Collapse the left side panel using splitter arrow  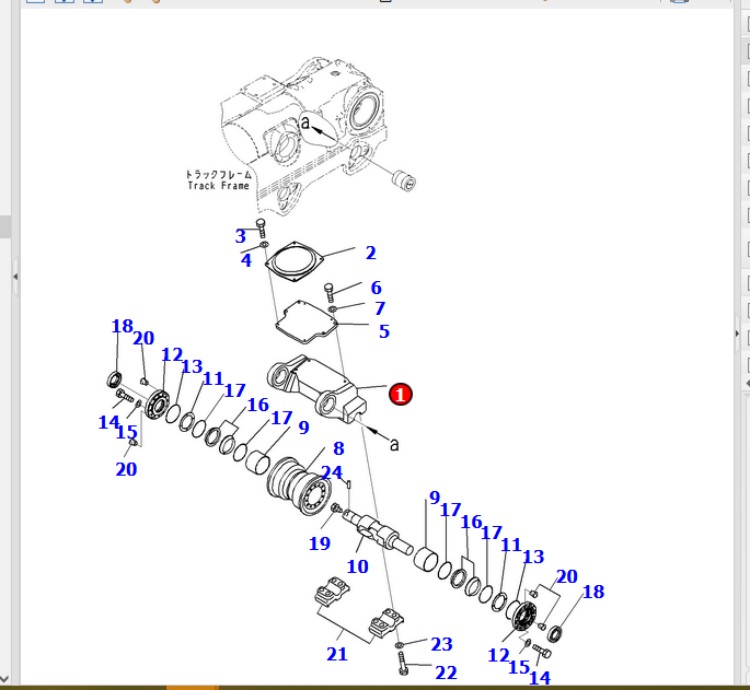pyautogui.click(x=14, y=276)
